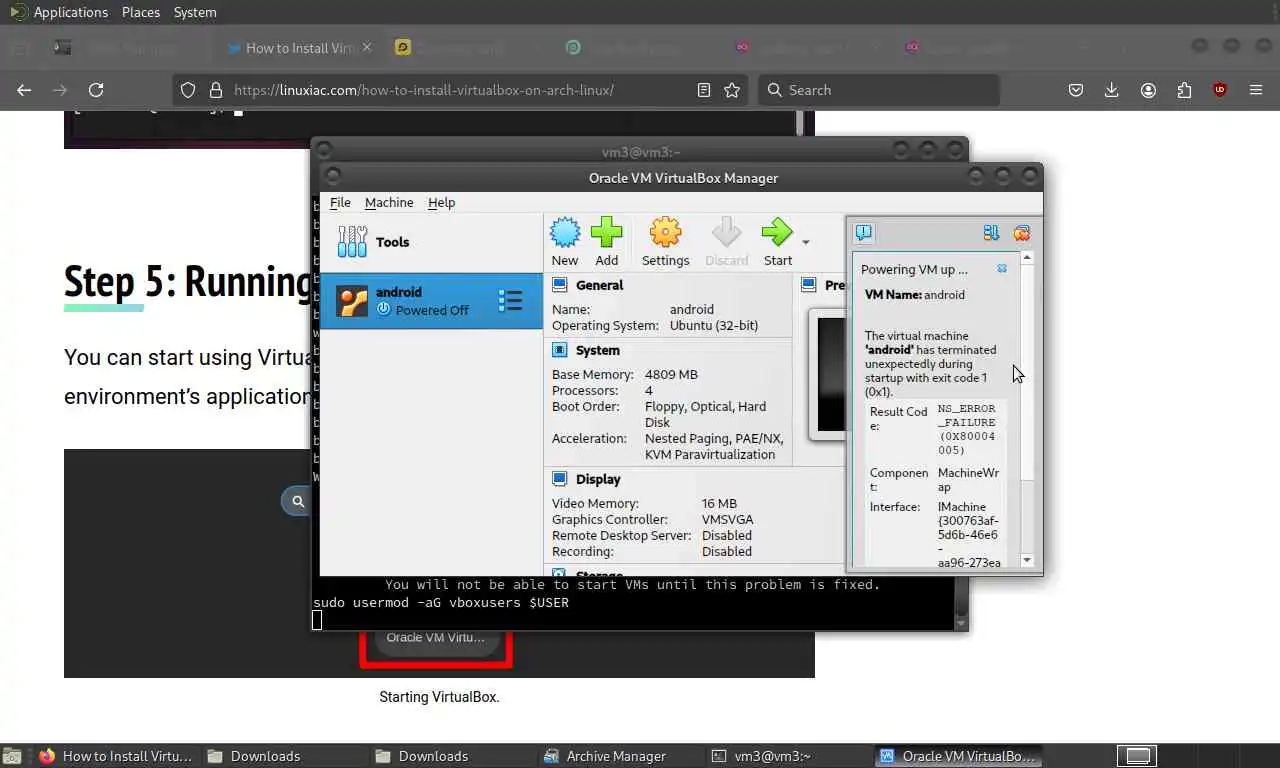The width and height of the screenshot is (1280, 768).
Task: Click the Save to Pocket icon
Action: coord(1076,90)
